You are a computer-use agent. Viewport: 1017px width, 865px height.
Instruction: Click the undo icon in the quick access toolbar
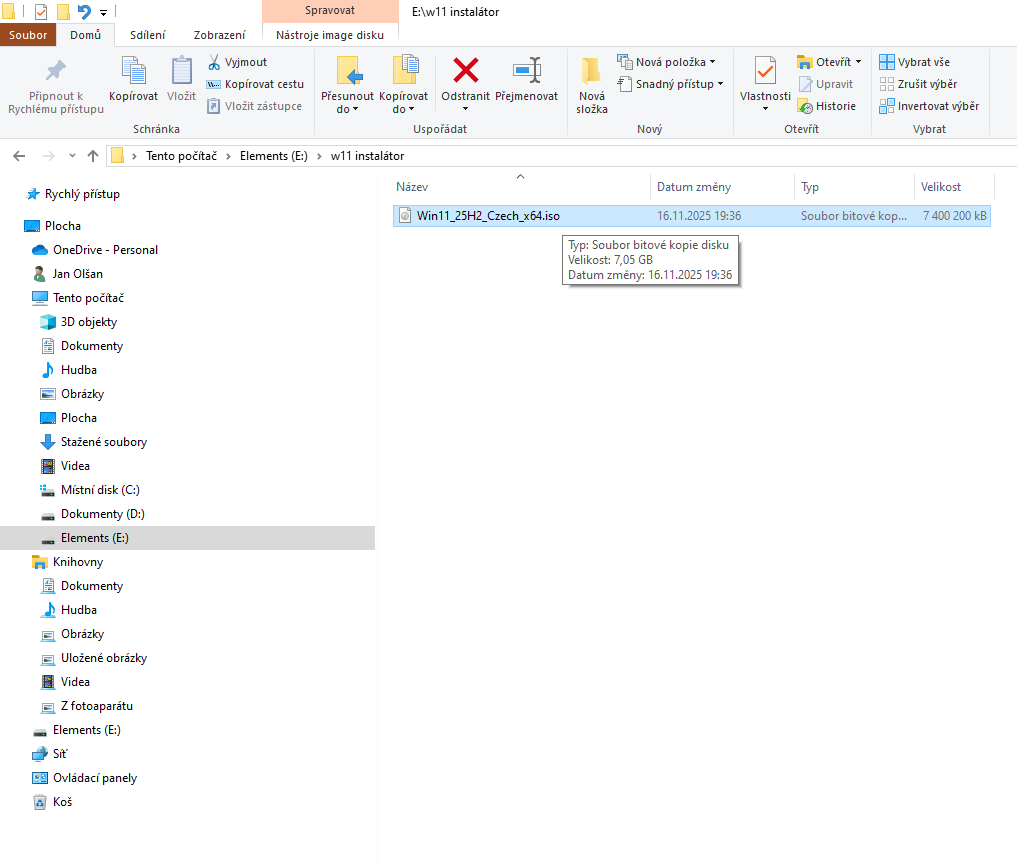click(x=84, y=12)
